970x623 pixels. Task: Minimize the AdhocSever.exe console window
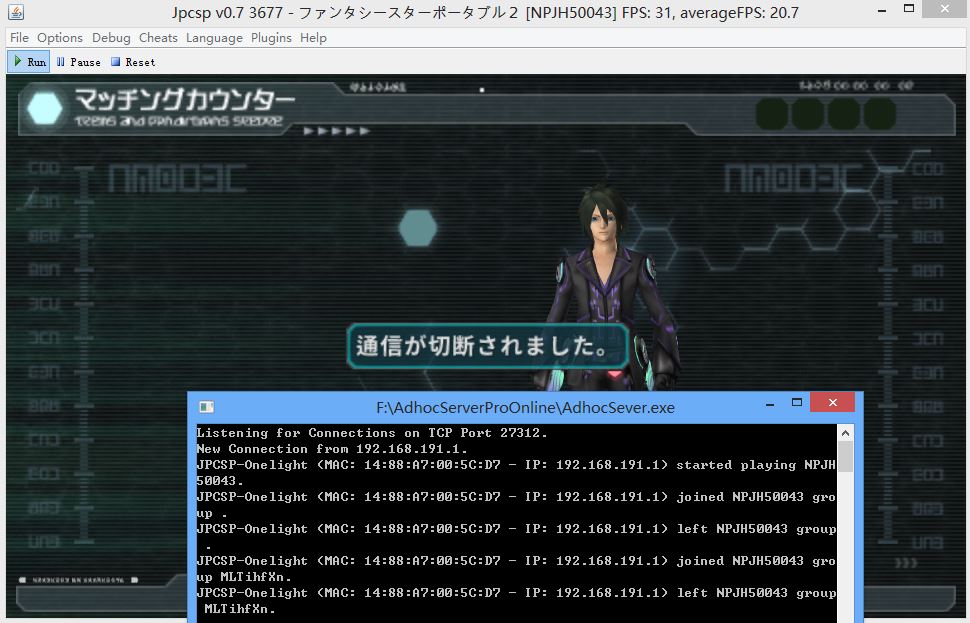point(770,404)
